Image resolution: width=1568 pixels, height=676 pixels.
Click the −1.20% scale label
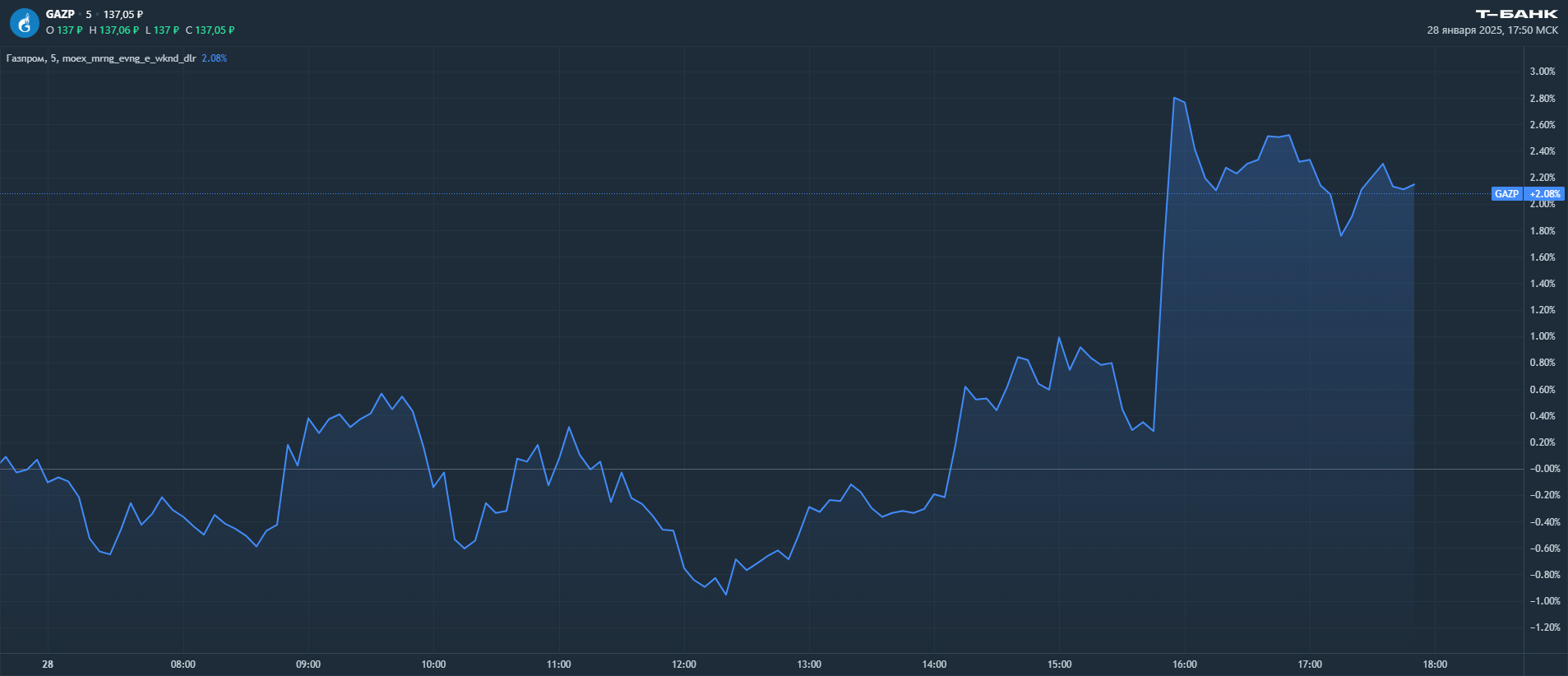[x=1543, y=627]
